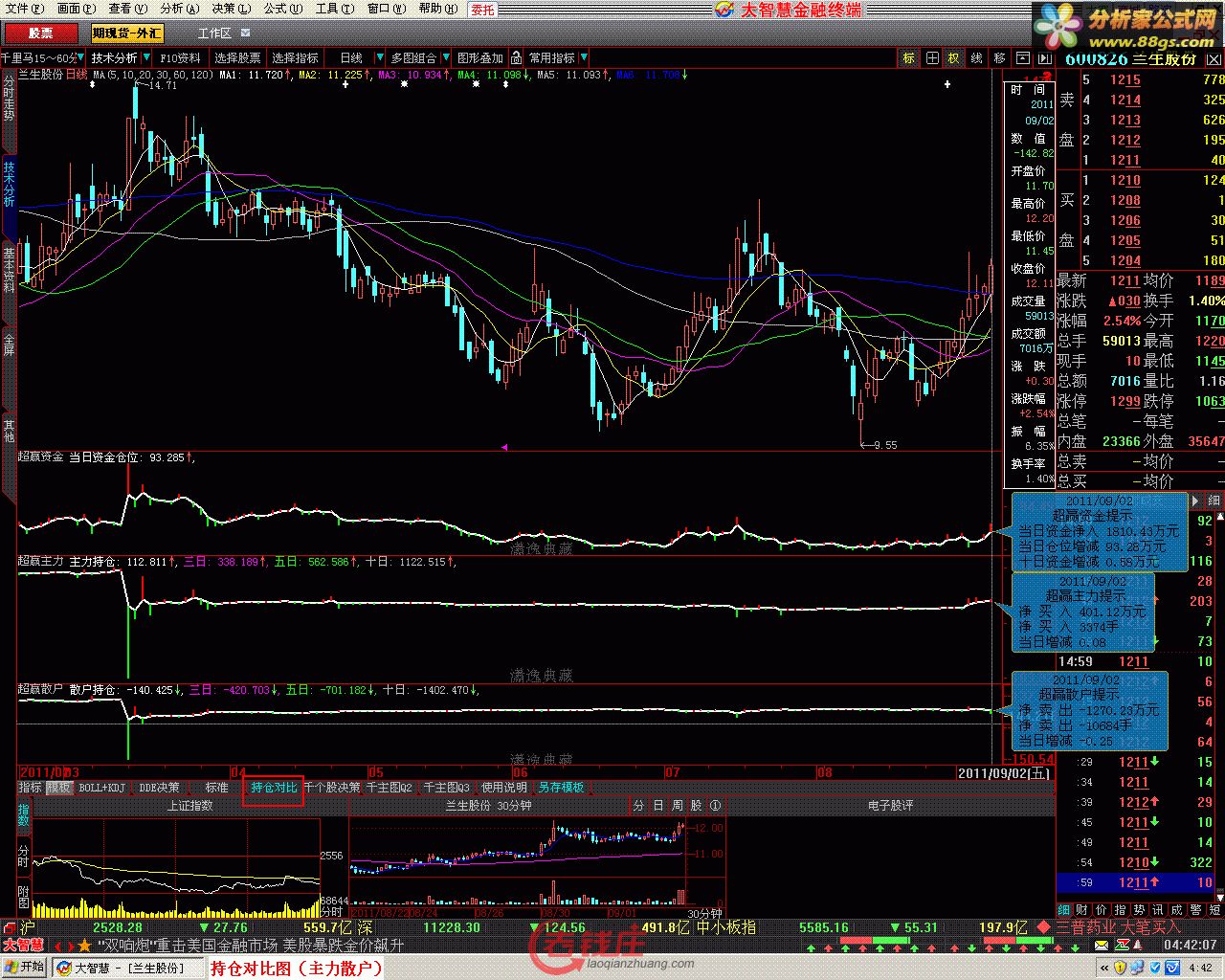
Task: Toggle the 价 price tab at bottom right
Action: pyautogui.click(x=1102, y=910)
